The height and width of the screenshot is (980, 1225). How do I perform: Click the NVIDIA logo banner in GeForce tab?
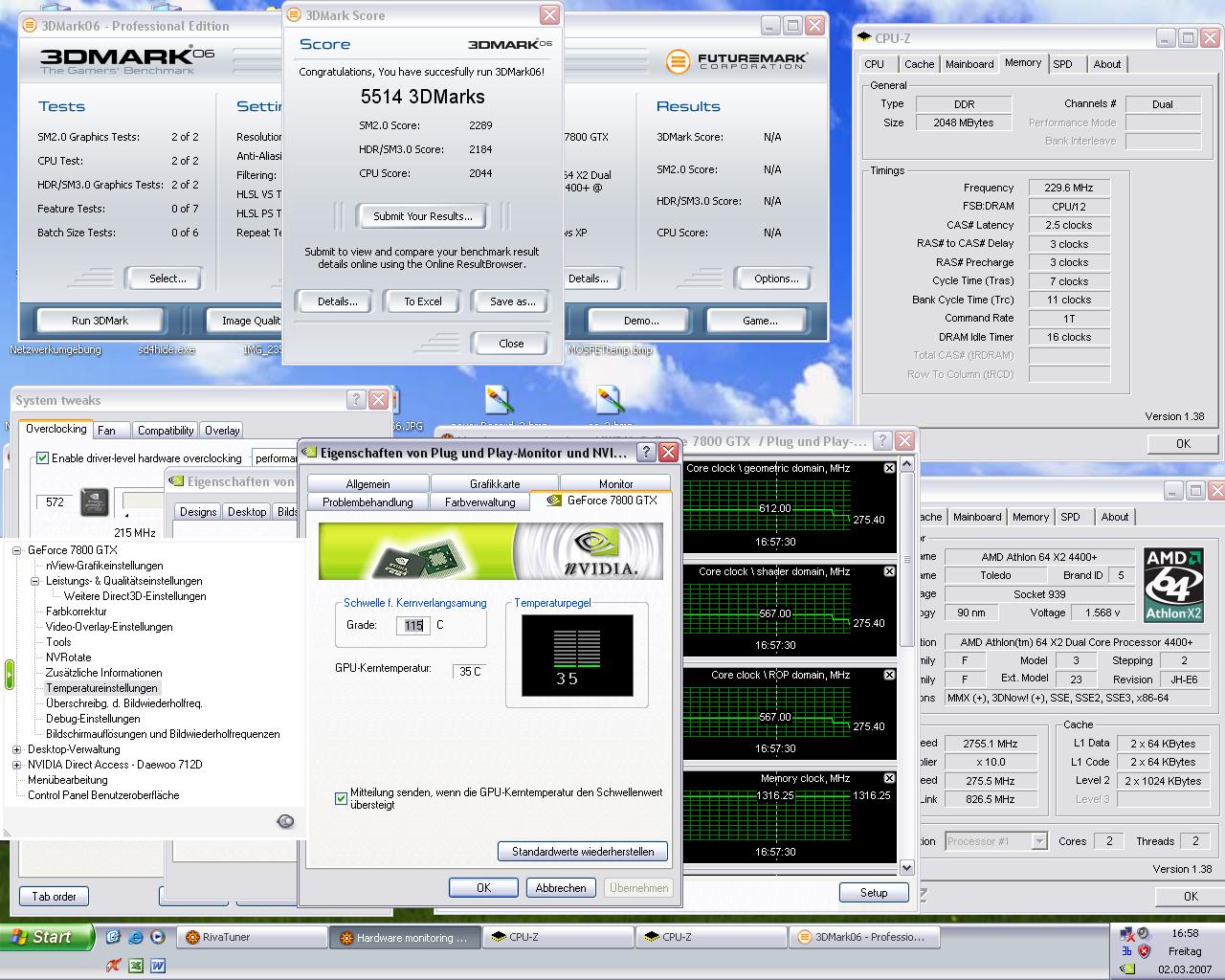(491, 551)
